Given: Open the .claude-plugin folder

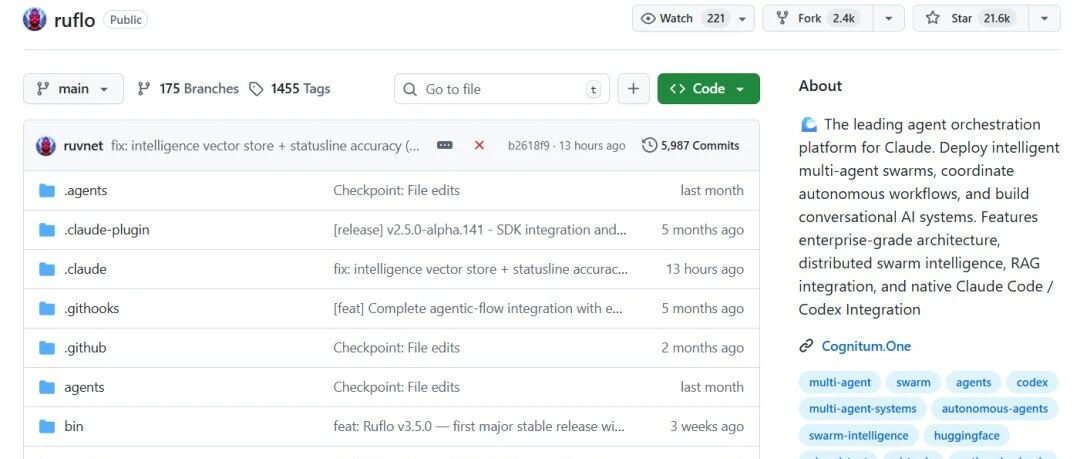Looking at the screenshot, I should coord(107,230).
